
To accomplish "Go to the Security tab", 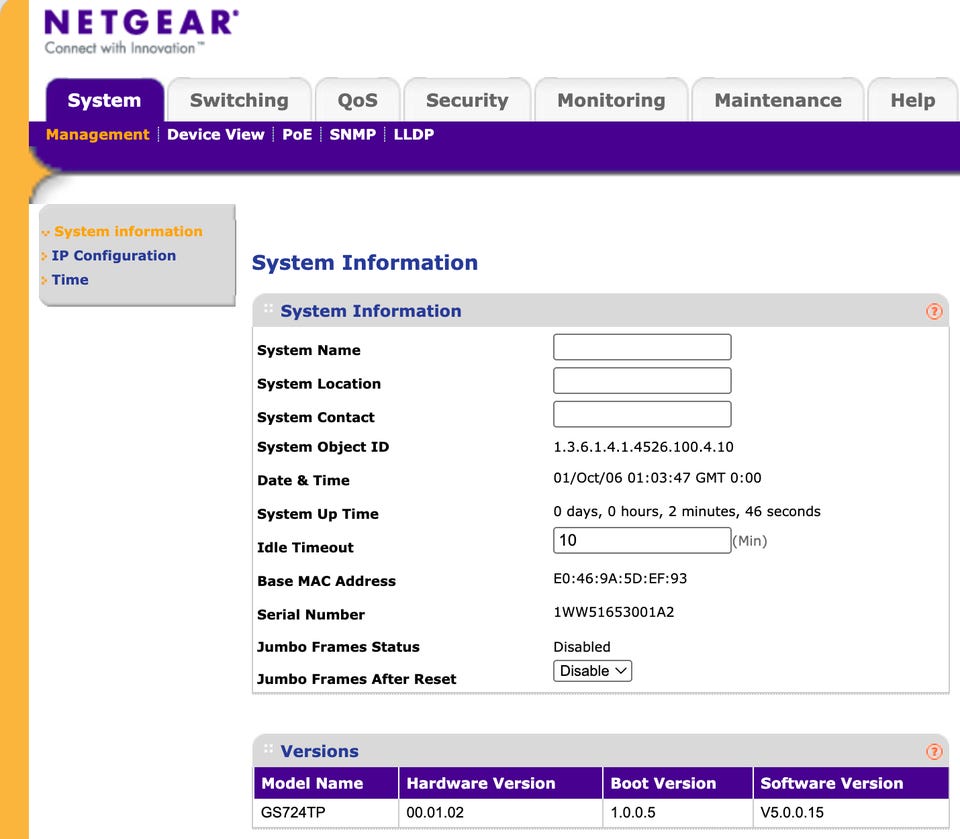I will tap(467, 100).
